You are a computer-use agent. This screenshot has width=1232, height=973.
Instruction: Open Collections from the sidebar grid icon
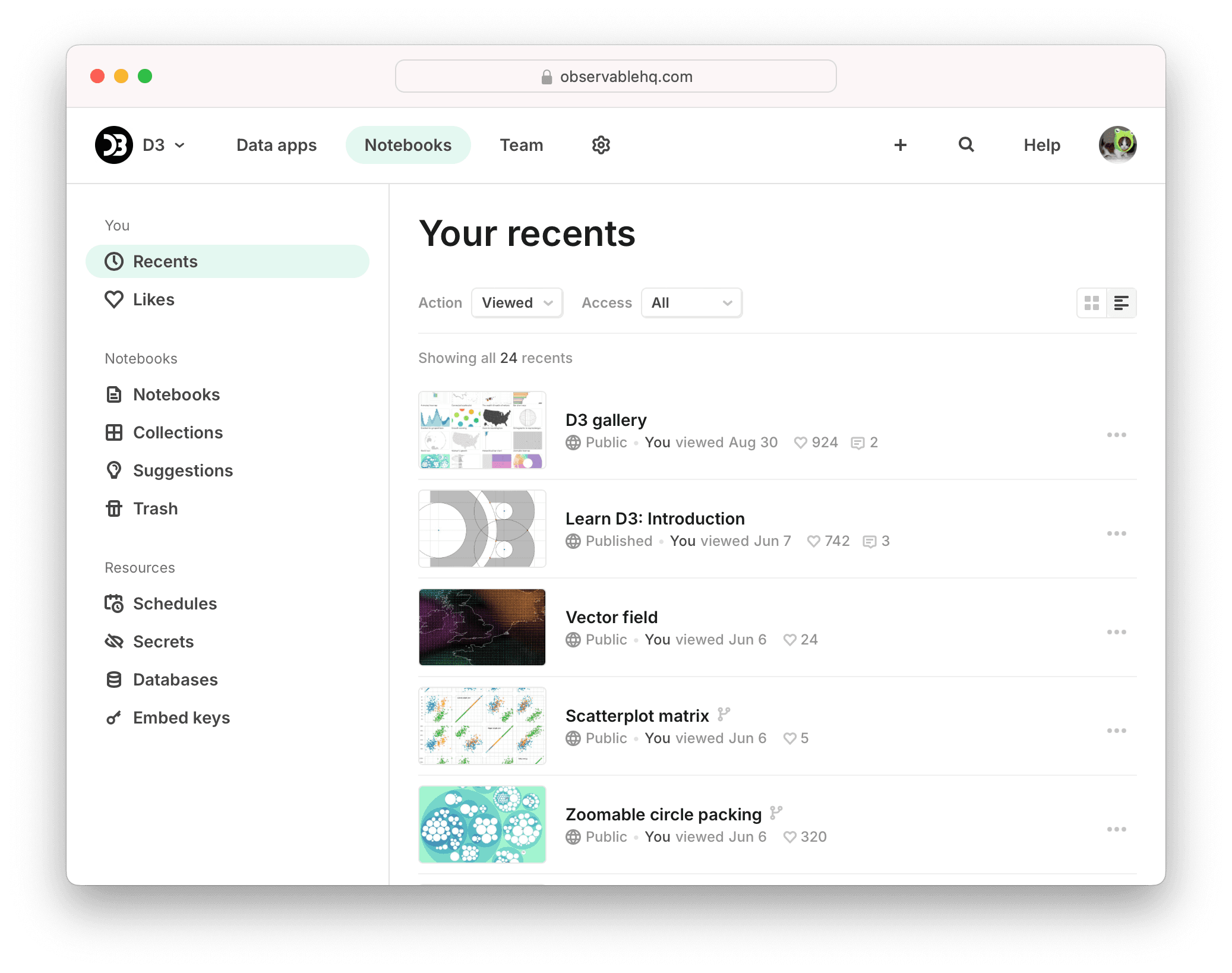(115, 432)
